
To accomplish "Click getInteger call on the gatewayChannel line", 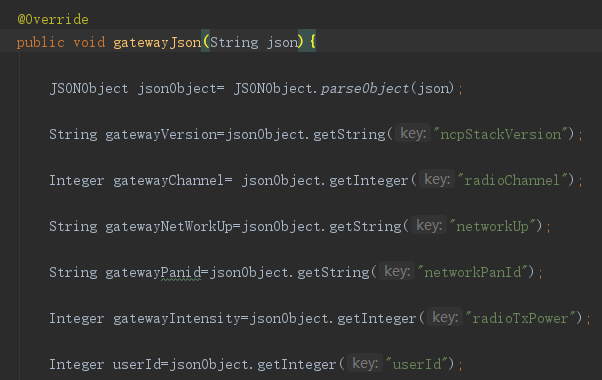I will 369,180.
